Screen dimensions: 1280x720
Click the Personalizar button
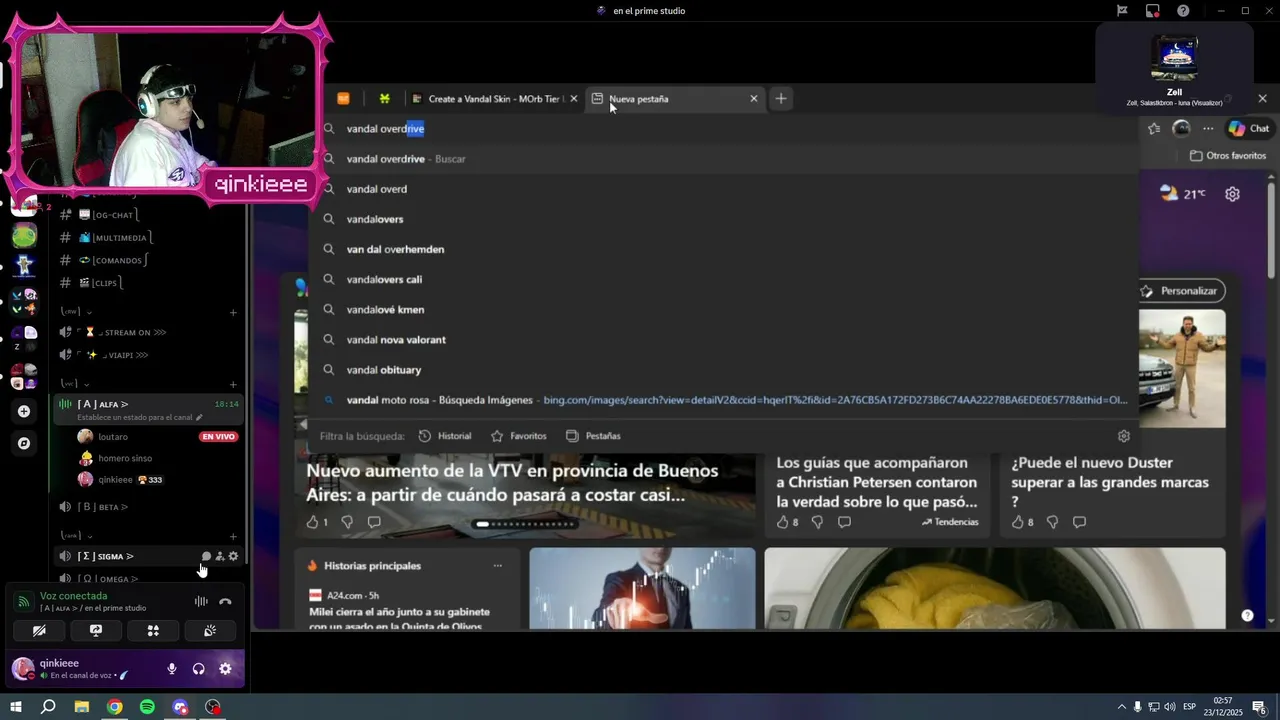point(1180,291)
